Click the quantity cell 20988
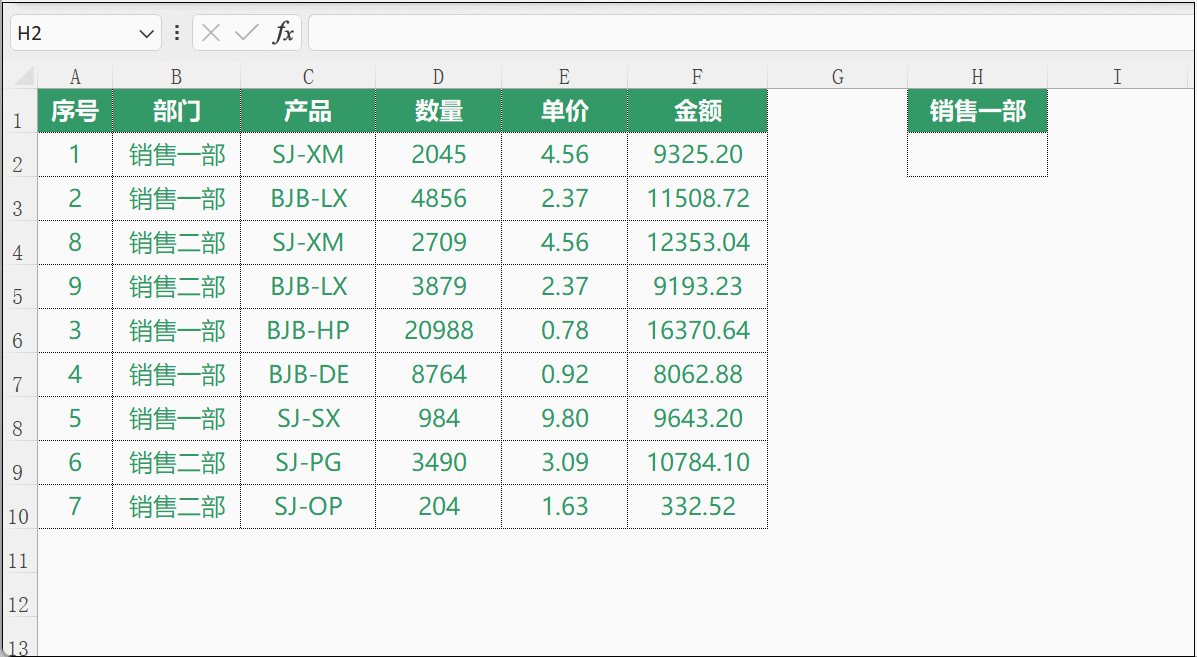This screenshot has width=1197, height=657. [438, 330]
